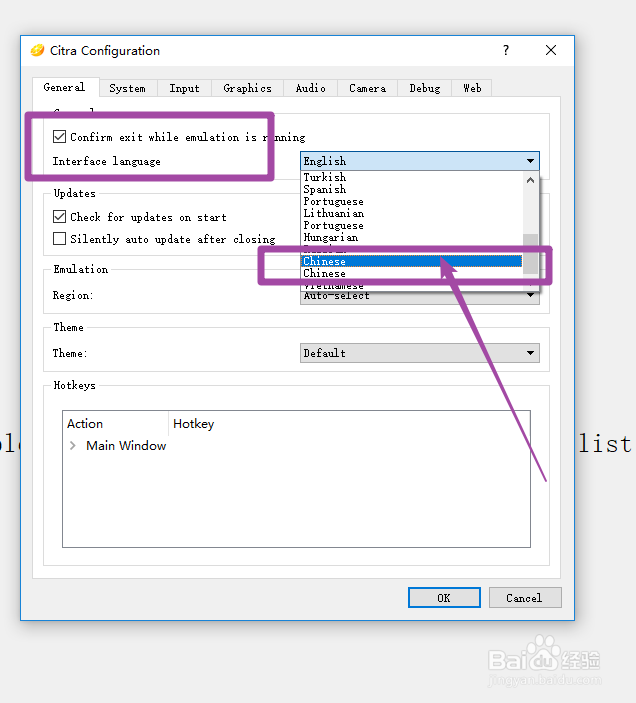Viewport: 636px width, 703px height.
Task: Select the highlighted Chinese language entry
Action: [x=411, y=261]
